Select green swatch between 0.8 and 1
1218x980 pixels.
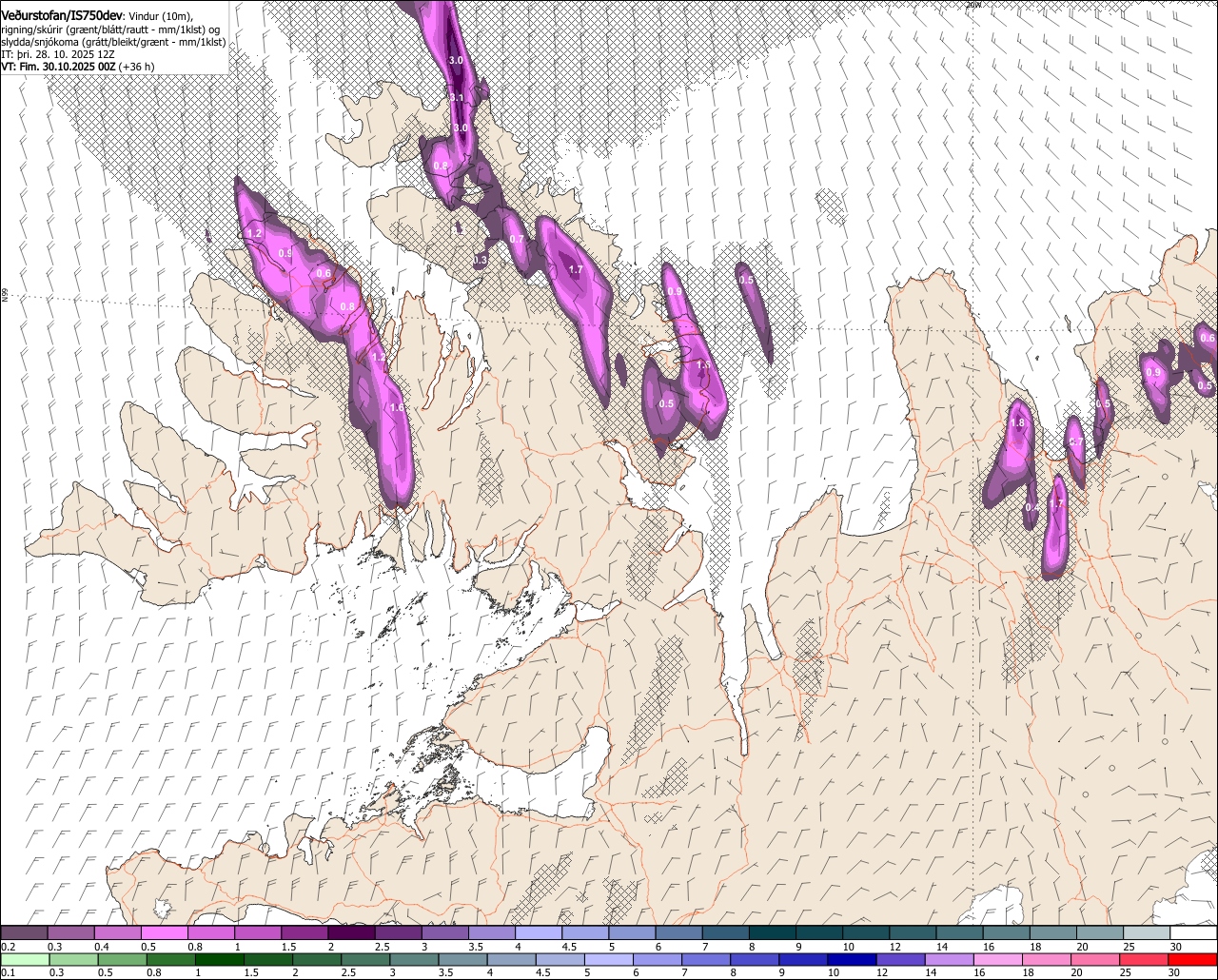[171, 959]
